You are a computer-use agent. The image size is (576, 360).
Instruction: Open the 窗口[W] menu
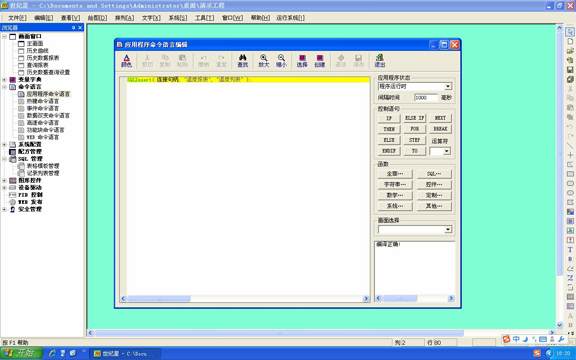click(x=232, y=18)
